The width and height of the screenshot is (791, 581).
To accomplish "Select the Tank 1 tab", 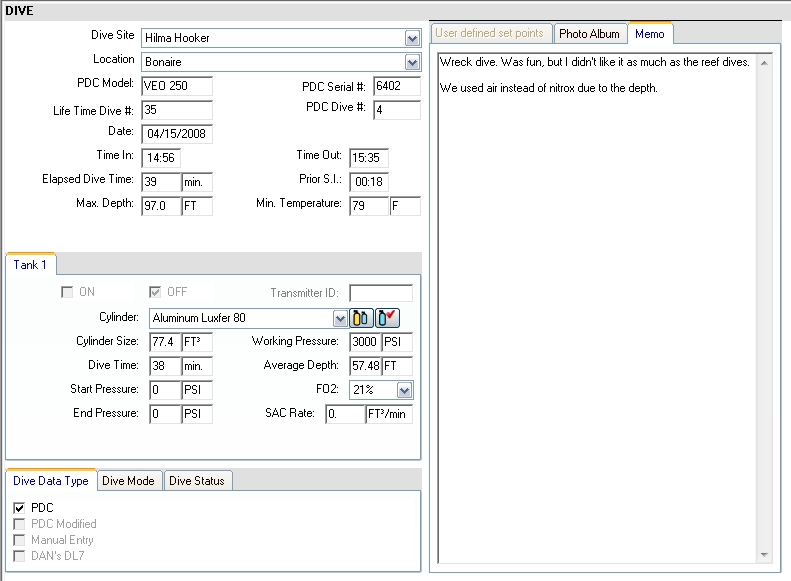I will tap(32, 264).
